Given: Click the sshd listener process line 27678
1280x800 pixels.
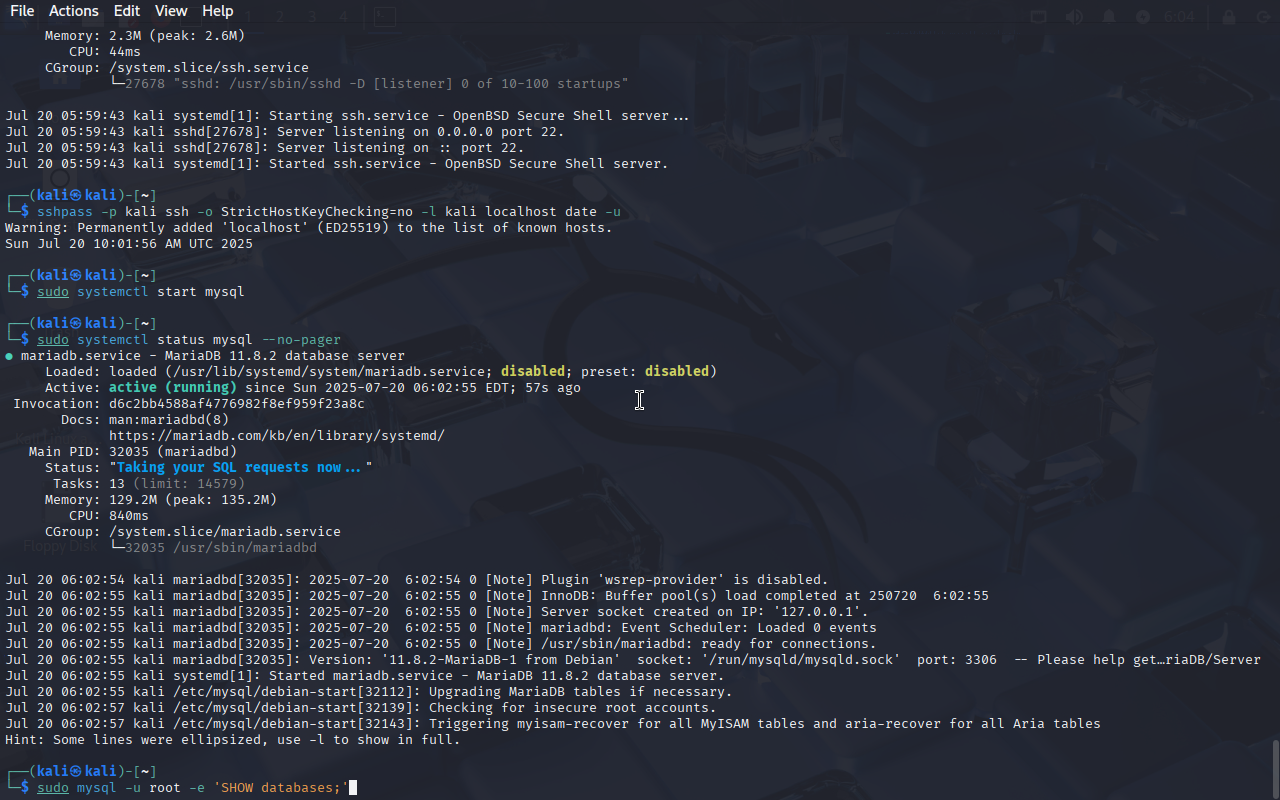Looking at the screenshot, I should 369,84.
